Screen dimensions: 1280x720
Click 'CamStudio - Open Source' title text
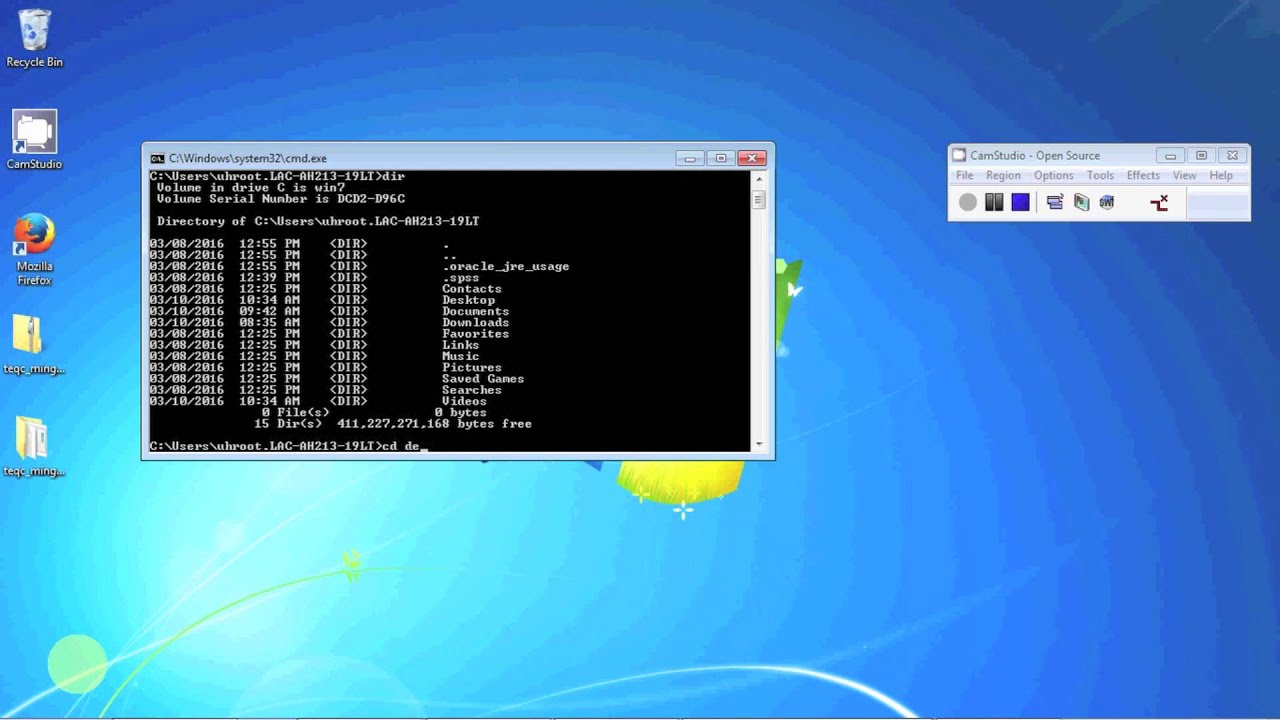coord(1035,155)
